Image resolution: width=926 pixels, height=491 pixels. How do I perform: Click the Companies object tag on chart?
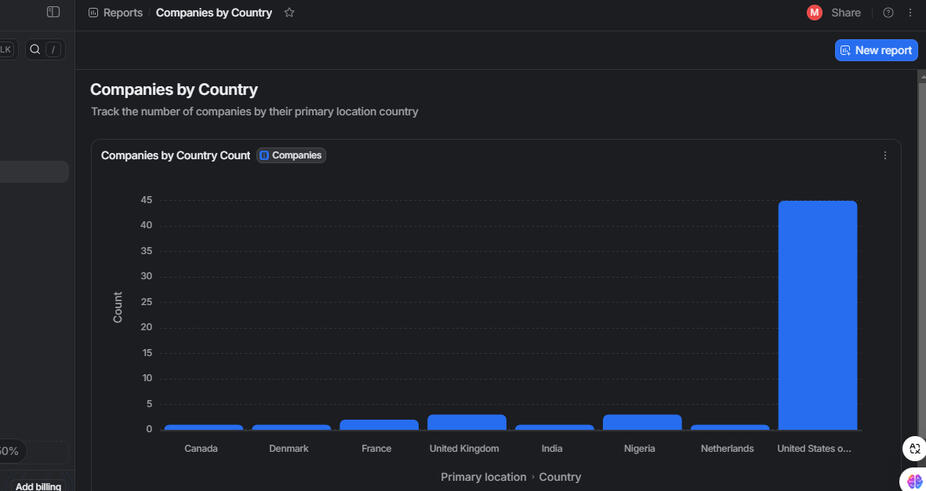click(291, 156)
